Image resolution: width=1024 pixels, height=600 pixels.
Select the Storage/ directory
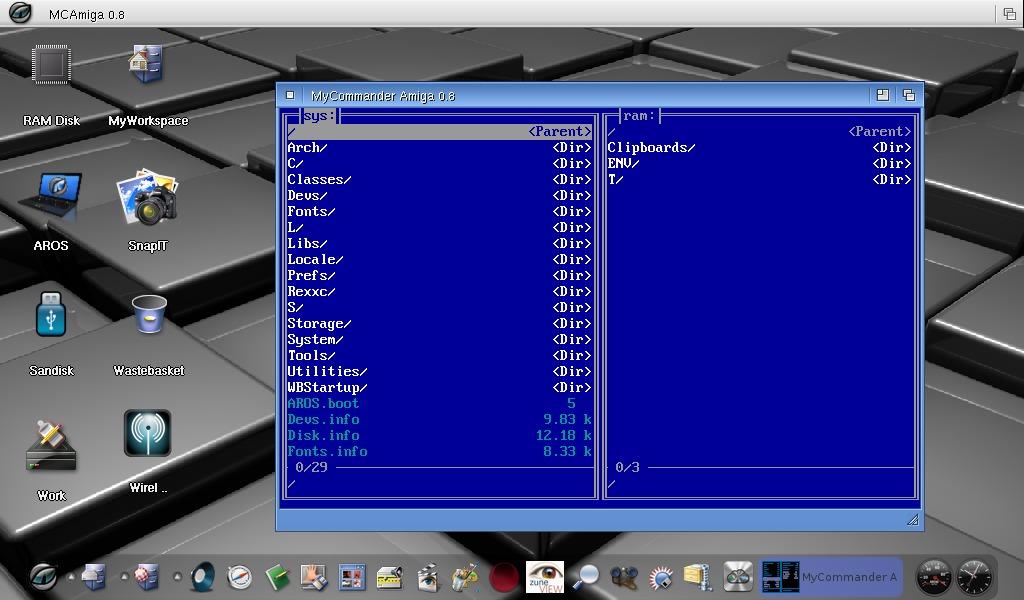[x=440, y=323]
